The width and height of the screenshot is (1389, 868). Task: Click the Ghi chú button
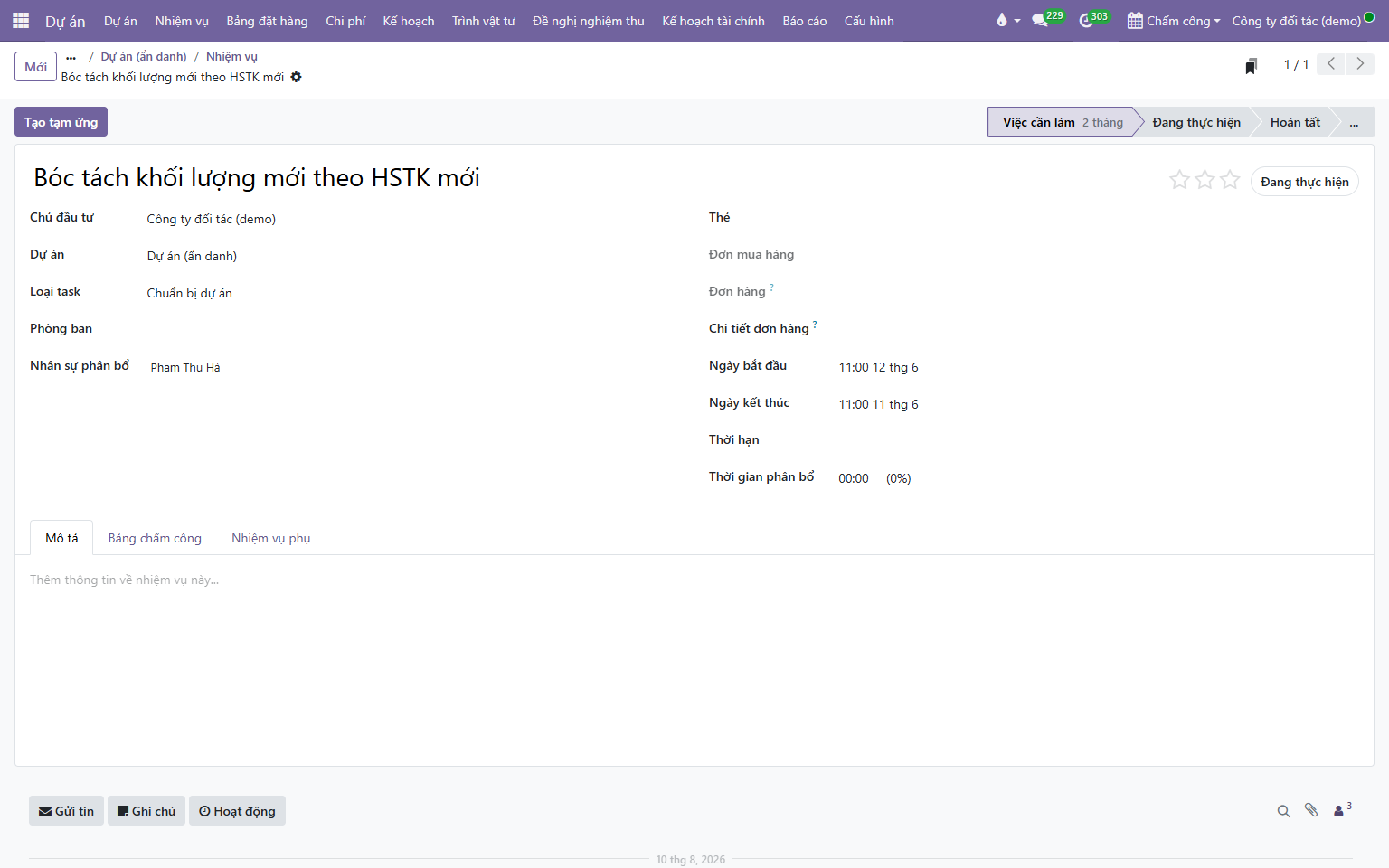click(146, 811)
